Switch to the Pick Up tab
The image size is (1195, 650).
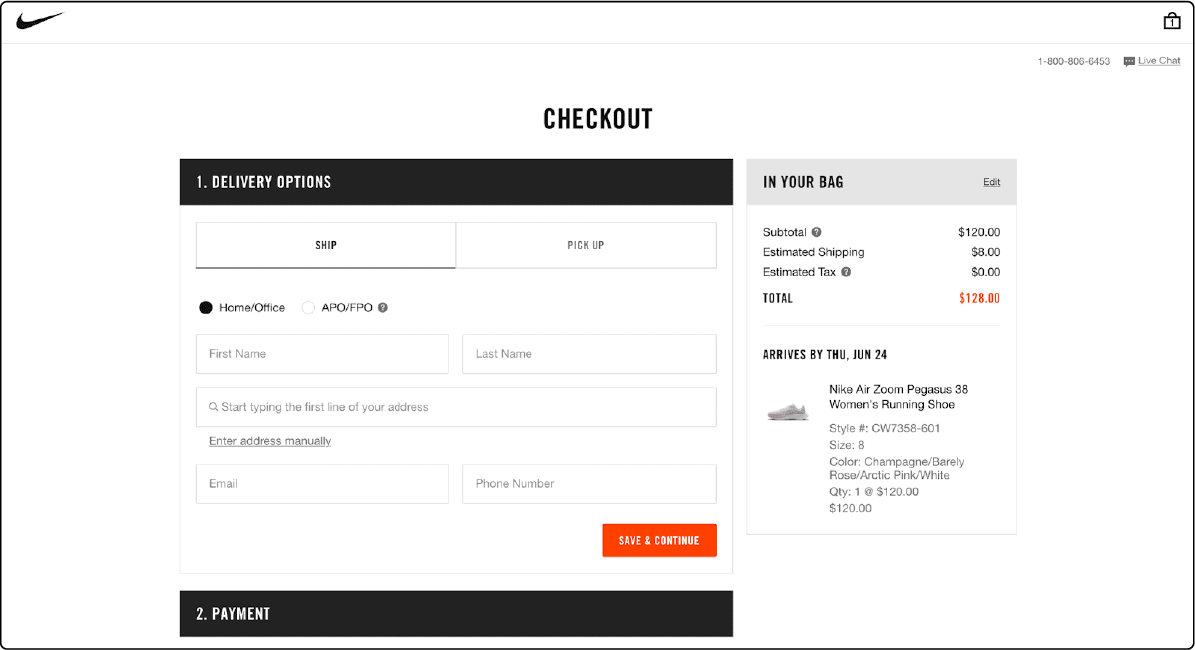click(x=586, y=245)
